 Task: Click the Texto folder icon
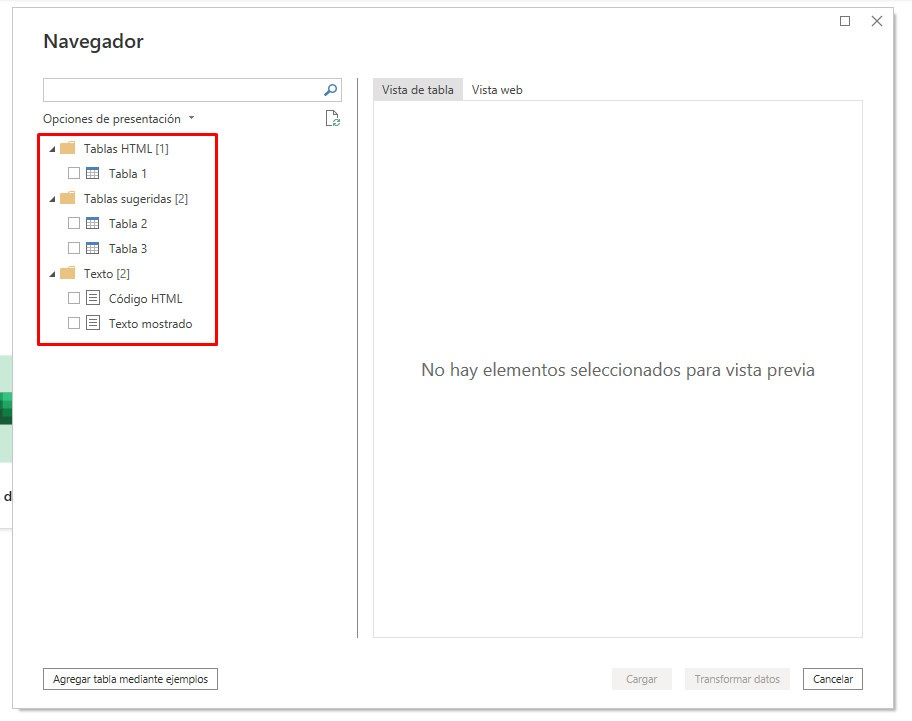(x=68, y=273)
